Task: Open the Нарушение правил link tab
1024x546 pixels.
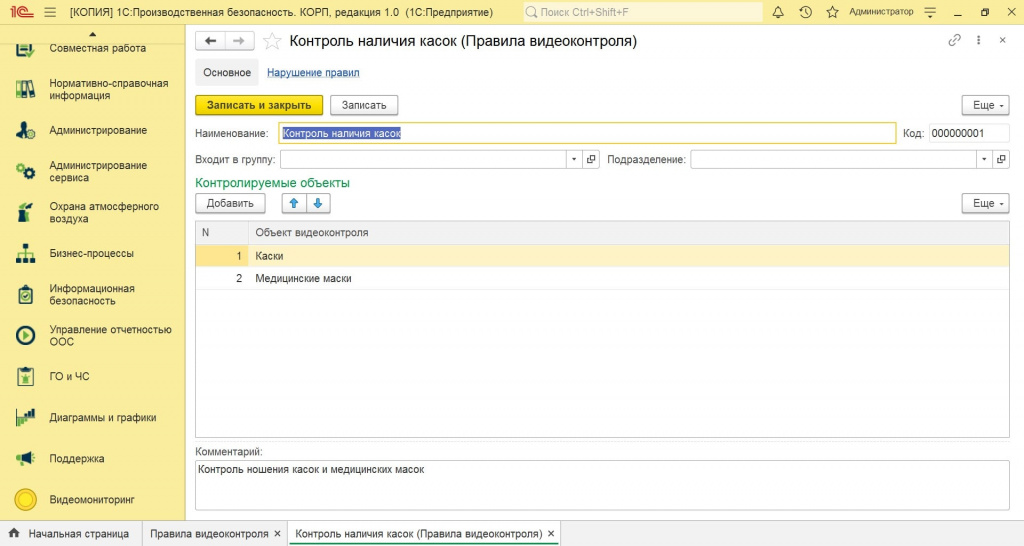Action: (x=313, y=72)
